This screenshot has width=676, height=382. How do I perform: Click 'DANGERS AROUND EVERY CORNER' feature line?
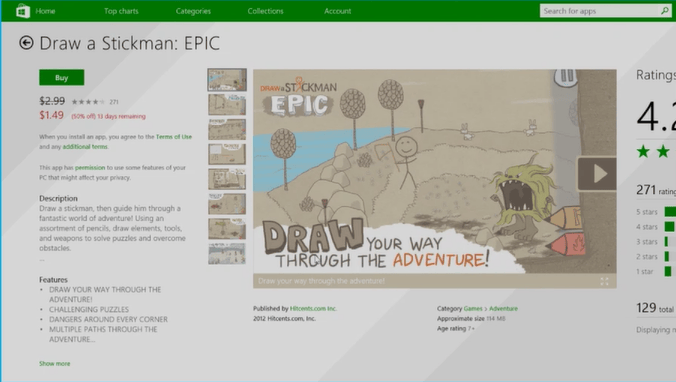(108, 319)
